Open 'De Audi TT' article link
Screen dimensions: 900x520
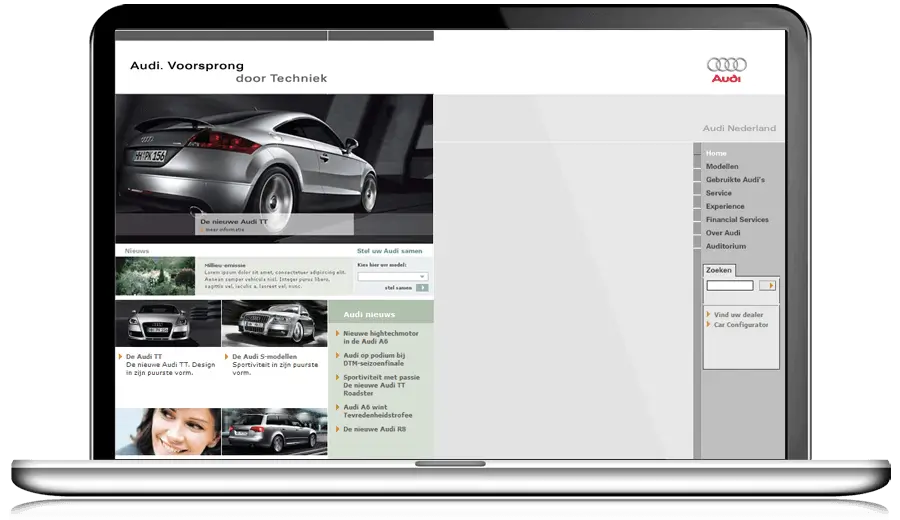(143, 356)
